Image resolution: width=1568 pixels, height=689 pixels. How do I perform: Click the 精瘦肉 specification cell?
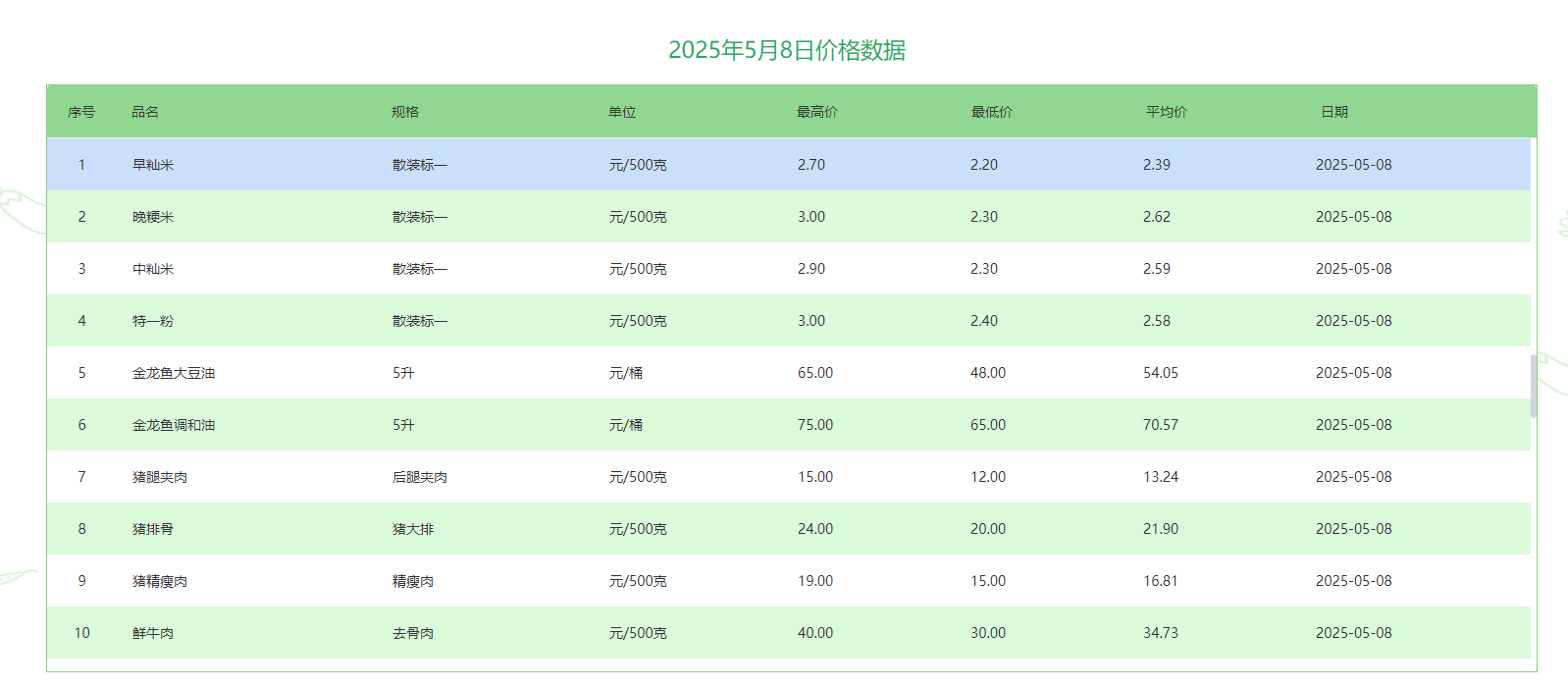(x=413, y=581)
